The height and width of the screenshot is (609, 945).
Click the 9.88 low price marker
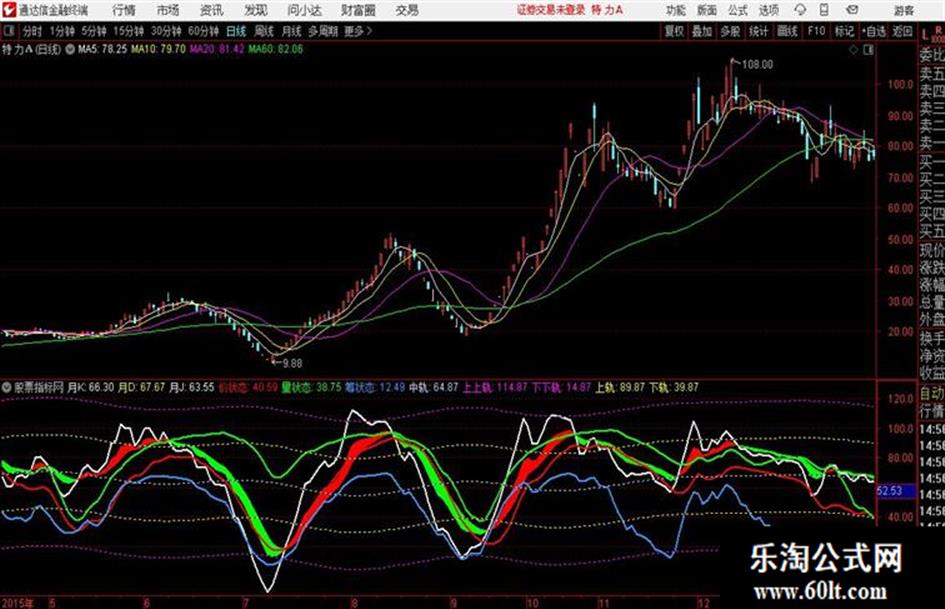(x=292, y=363)
